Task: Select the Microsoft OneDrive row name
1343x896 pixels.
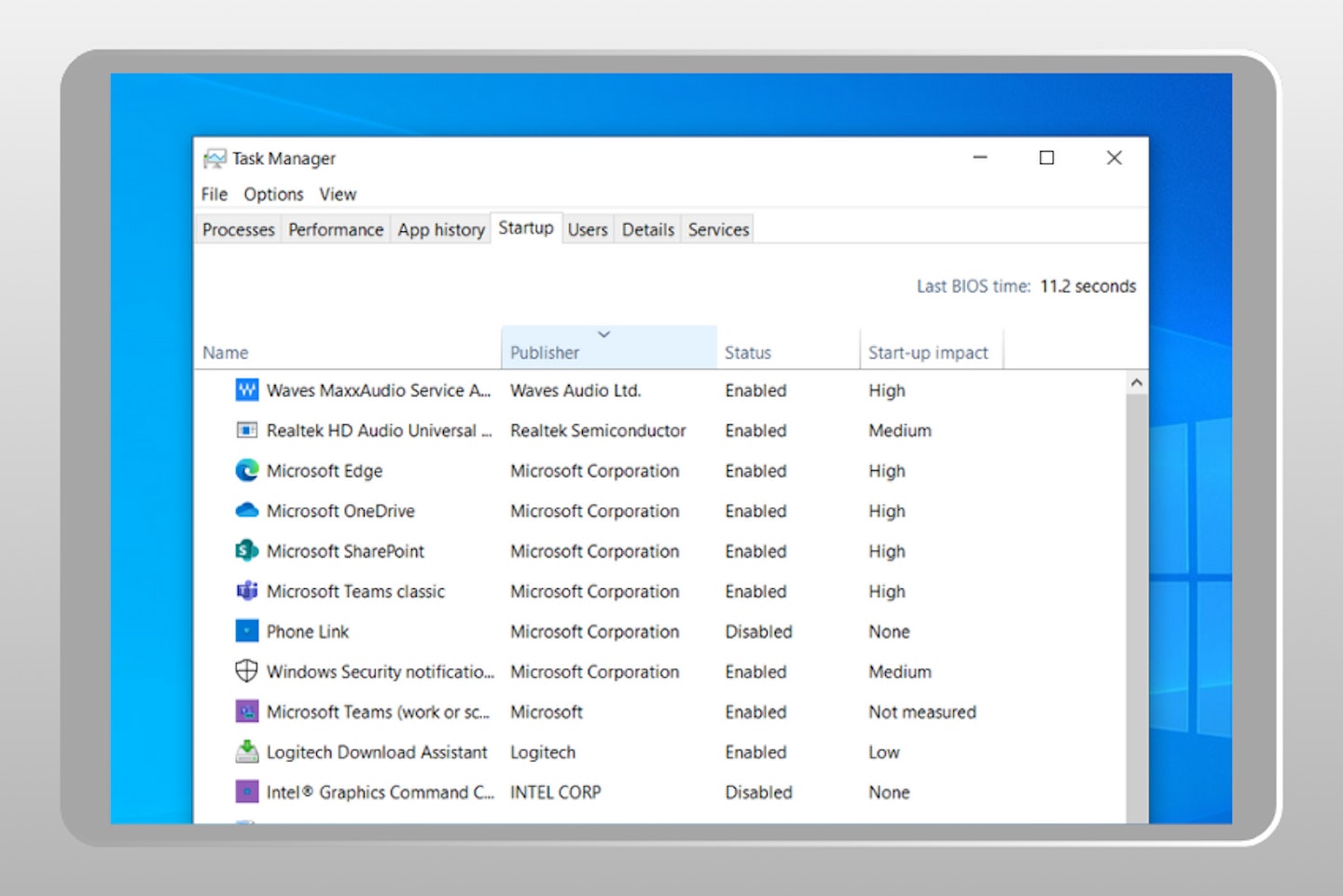Action: click(340, 510)
